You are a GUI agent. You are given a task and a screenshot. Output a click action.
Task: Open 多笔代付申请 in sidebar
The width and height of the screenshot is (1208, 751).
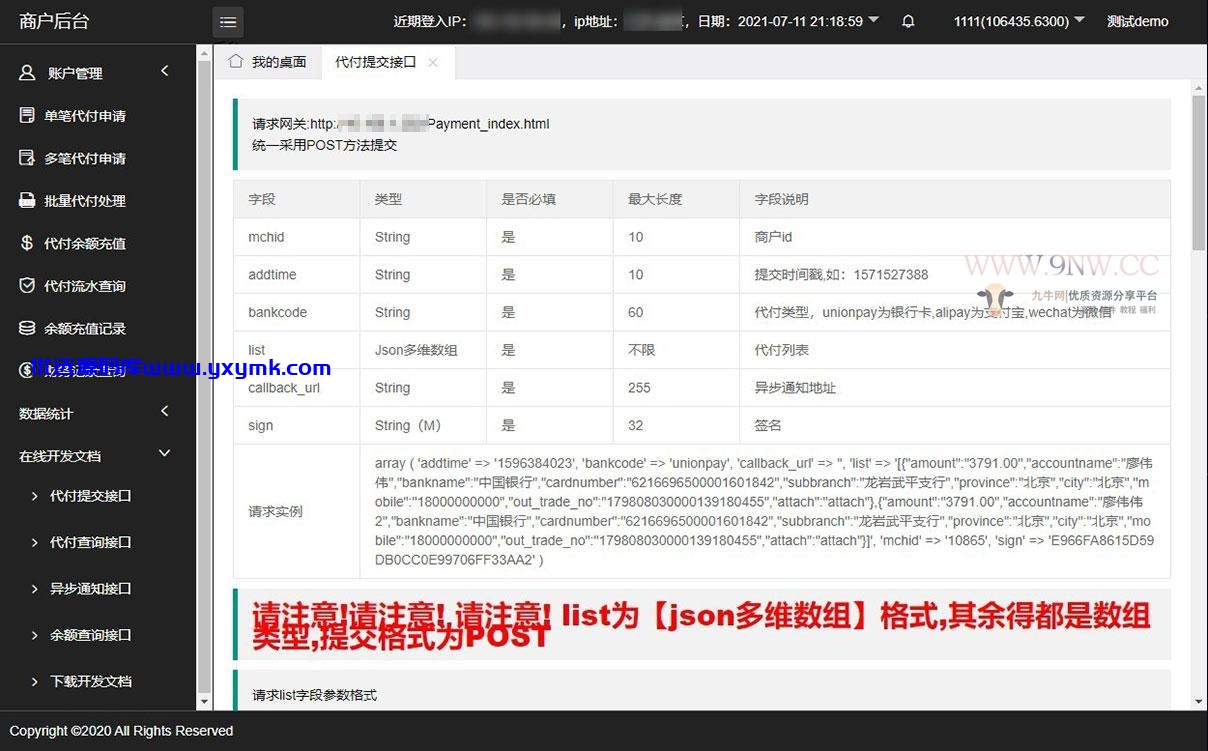[x=85, y=159]
